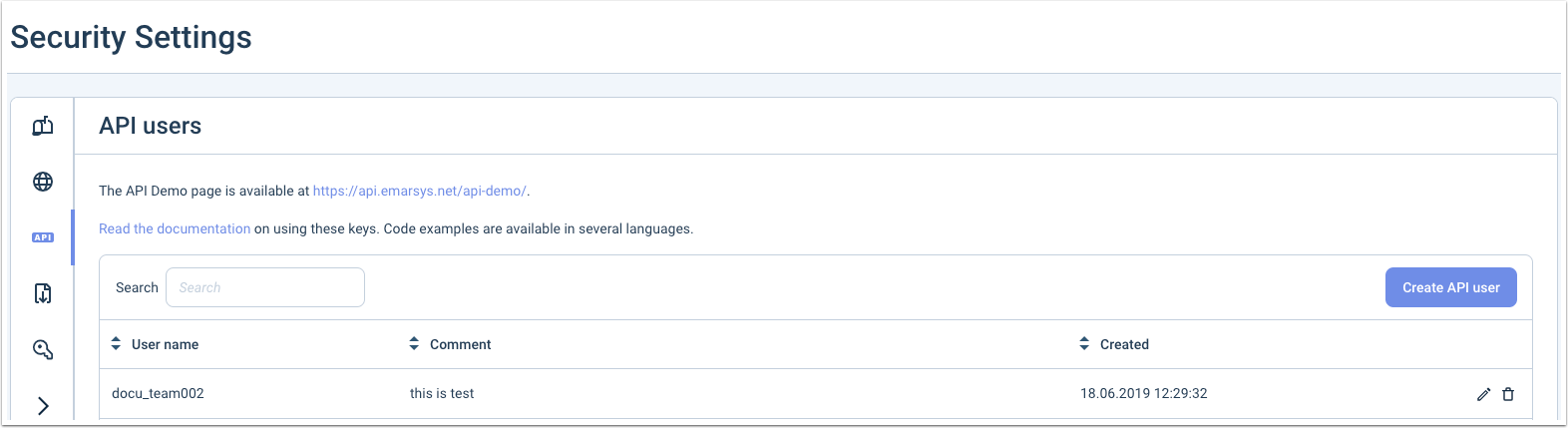
Task: Select the docu_team002 user row
Action: [x=816, y=394]
